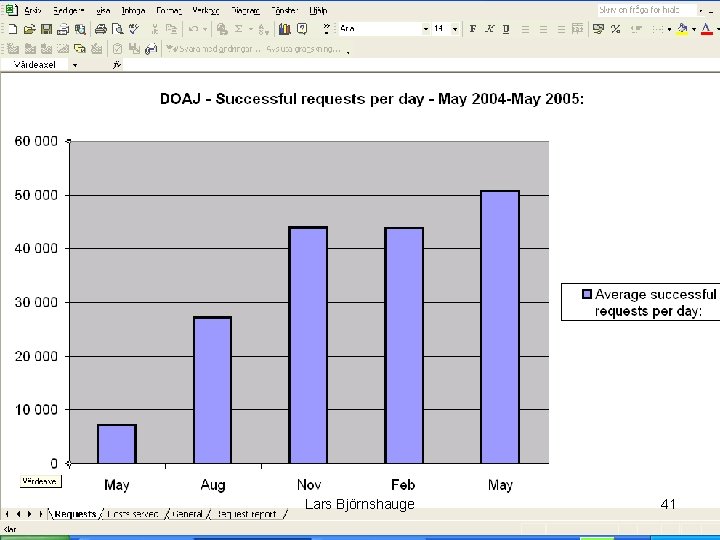This screenshot has width=720, height=540.
Task: Click the copy icon in the toolbar
Action: [x=171, y=29]
